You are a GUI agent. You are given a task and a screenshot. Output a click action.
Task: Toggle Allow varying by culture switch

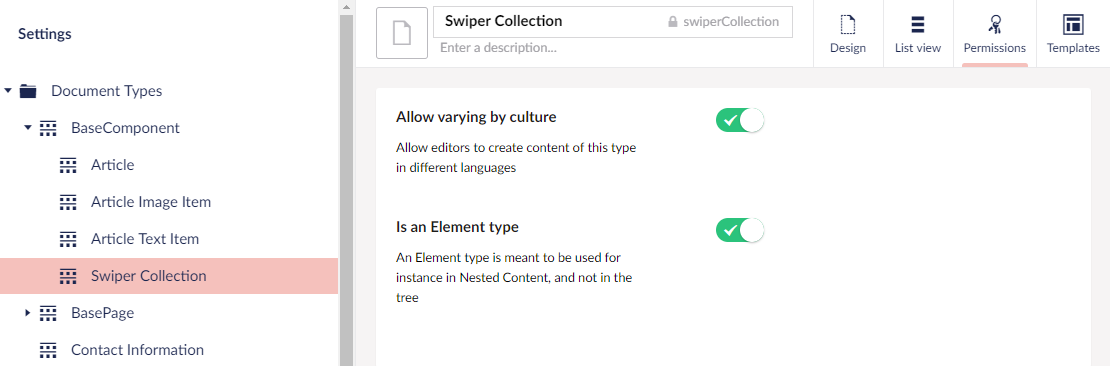[740, 120]
